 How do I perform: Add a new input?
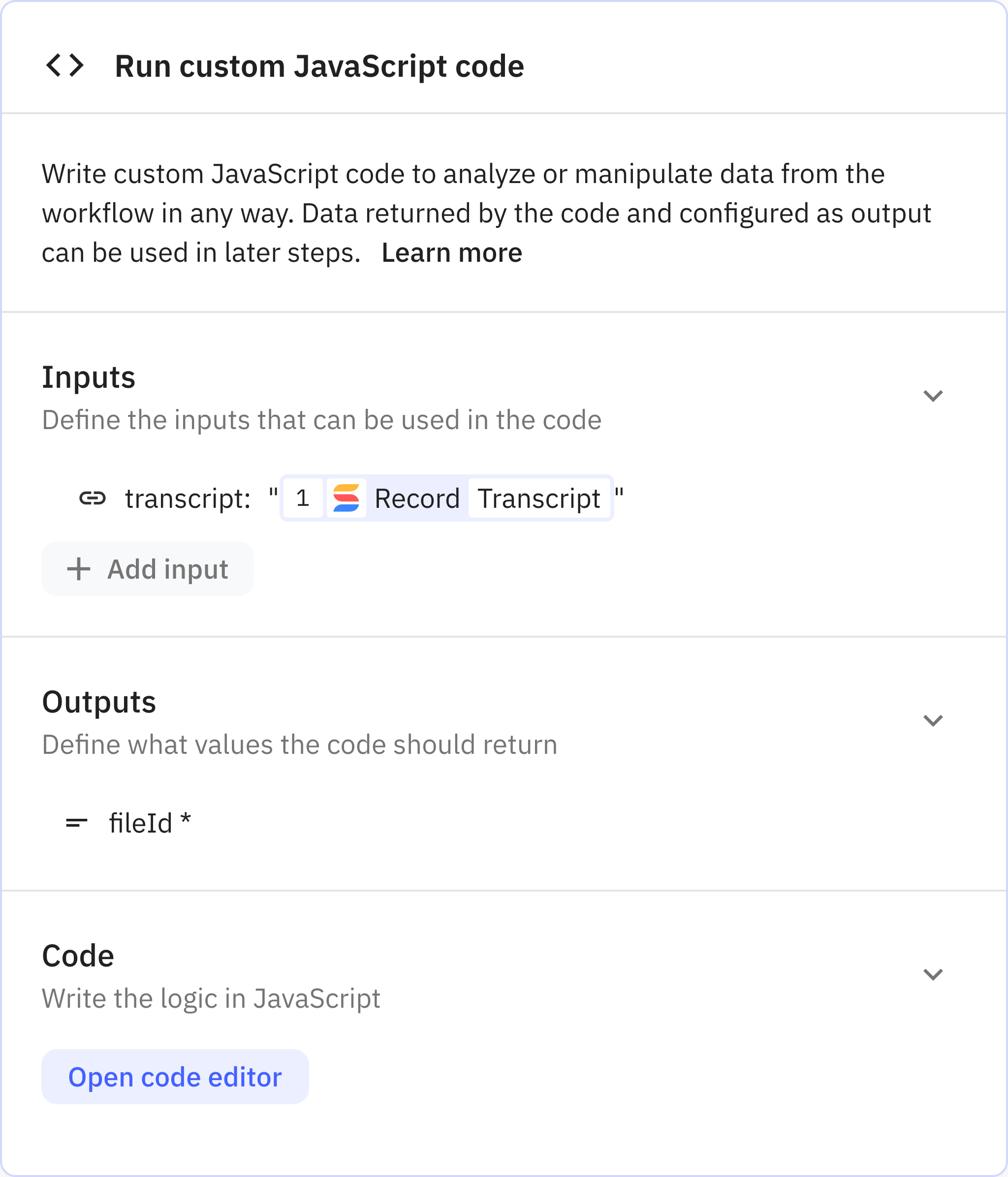(x=147, y=569)
